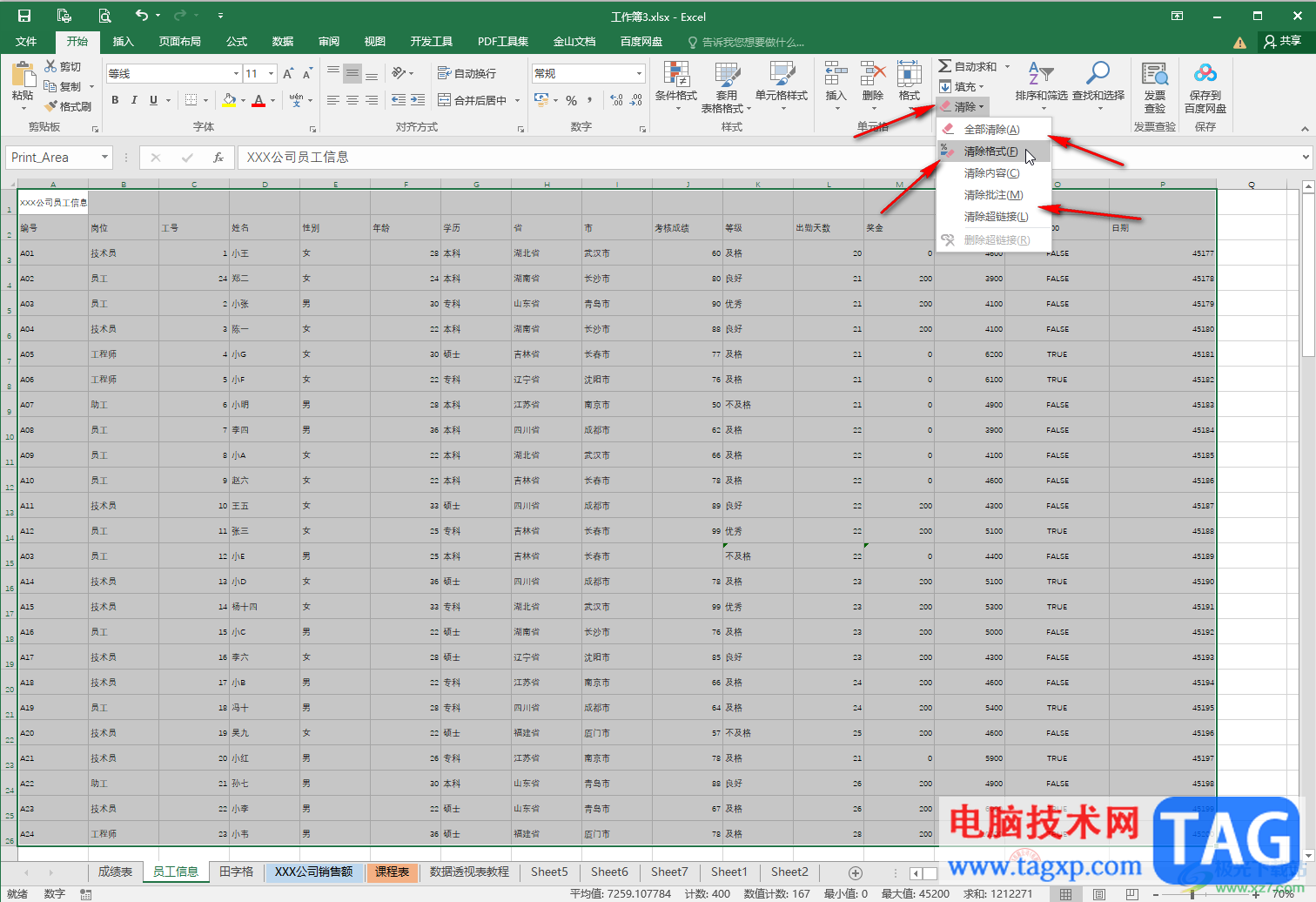Viewport: 1316px width, 902px height.
Task: Click the Share button
Action: coord(1283,41)
